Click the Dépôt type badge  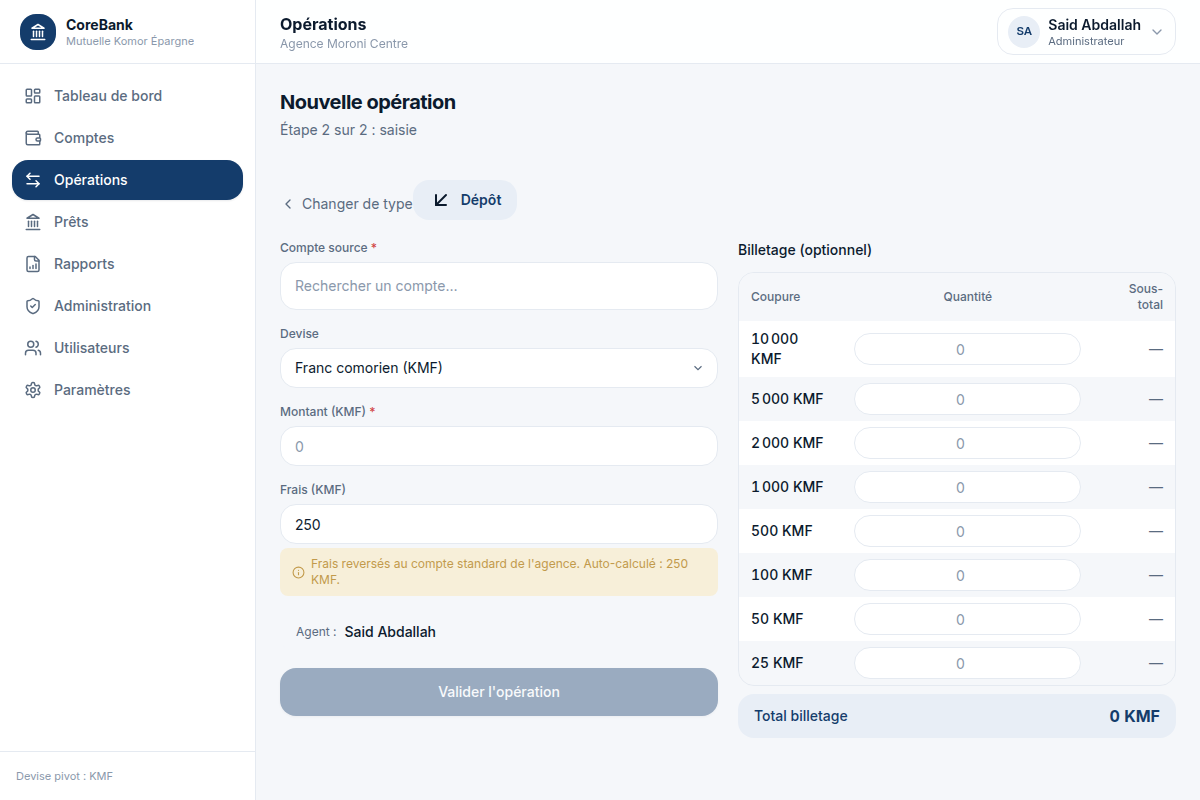point(465,200)
